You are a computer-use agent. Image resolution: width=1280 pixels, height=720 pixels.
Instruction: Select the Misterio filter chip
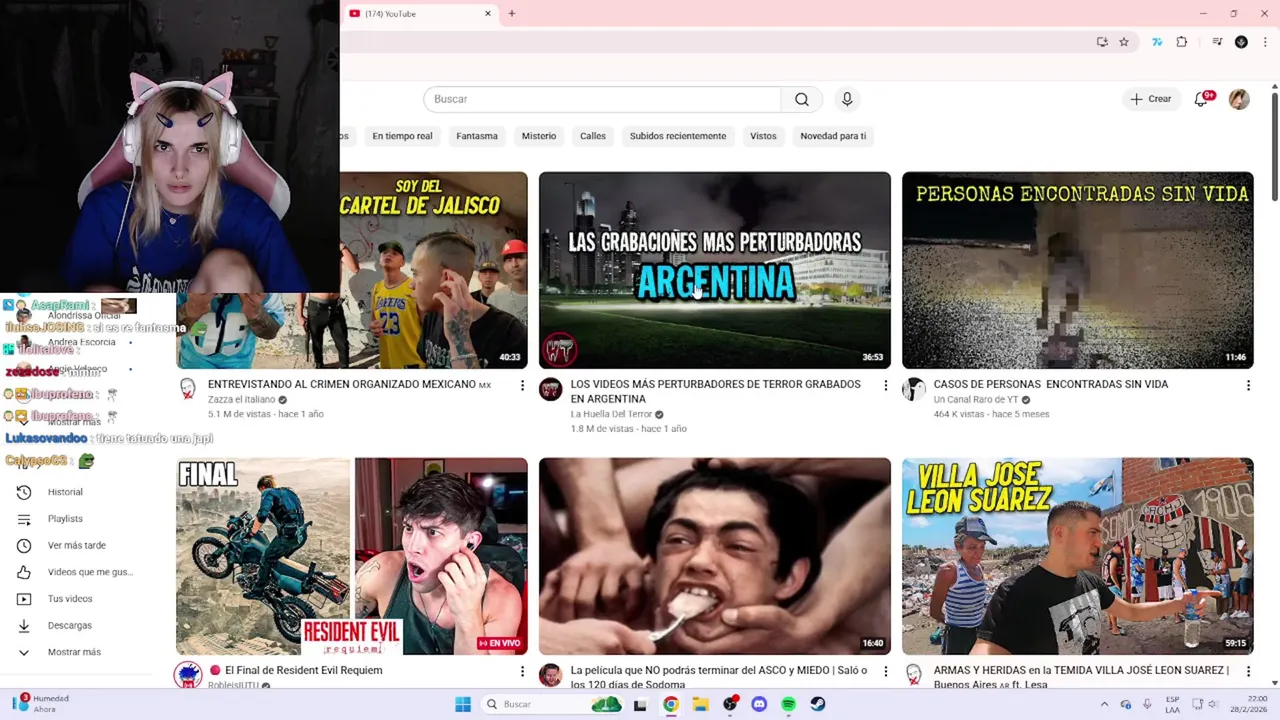(538, 136)
